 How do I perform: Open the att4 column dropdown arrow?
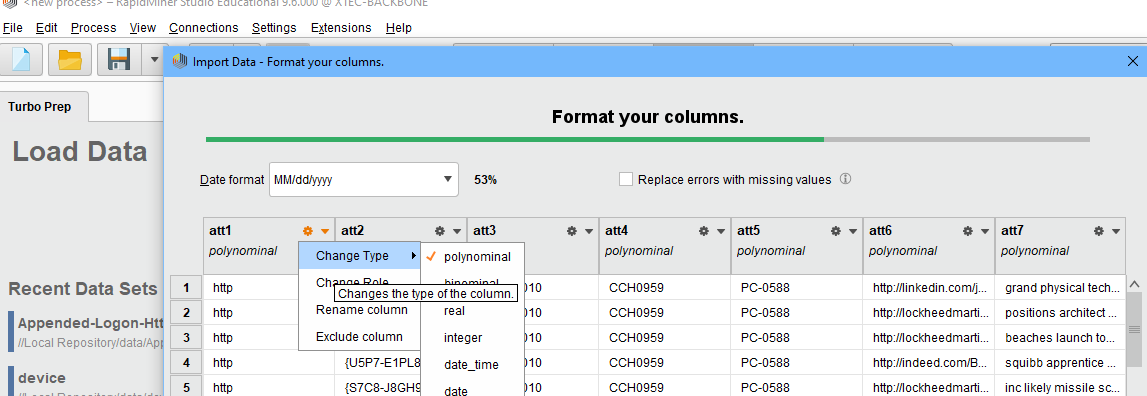[721, 232]
